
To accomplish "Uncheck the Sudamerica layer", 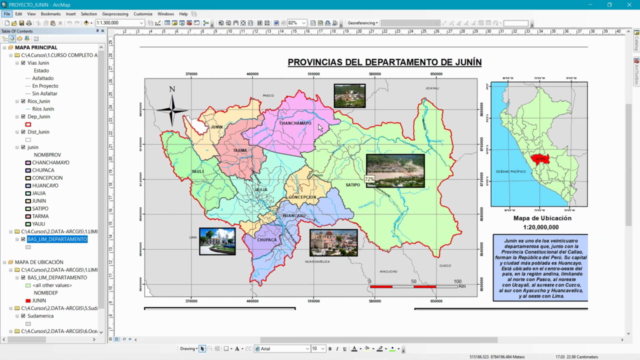I will pos(23,316).
